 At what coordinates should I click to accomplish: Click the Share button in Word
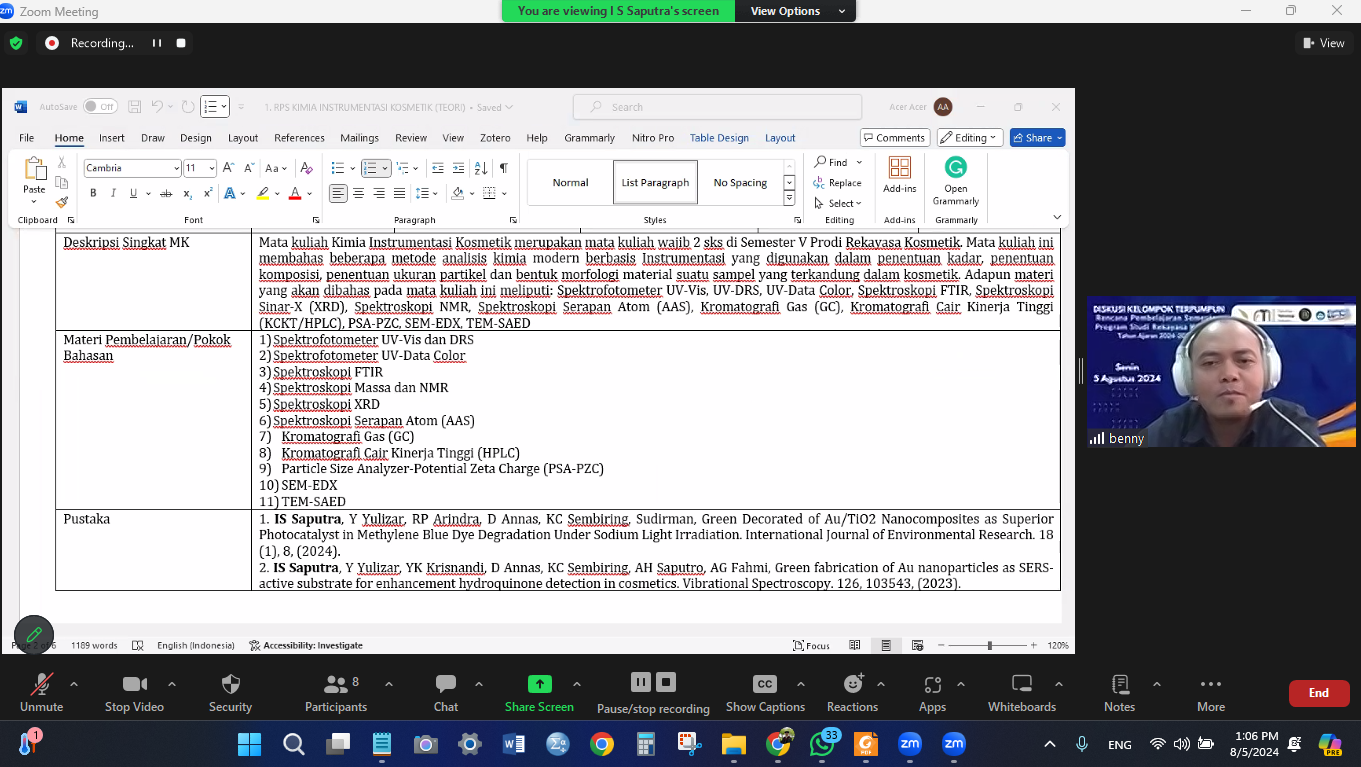tap(1037, 138)
